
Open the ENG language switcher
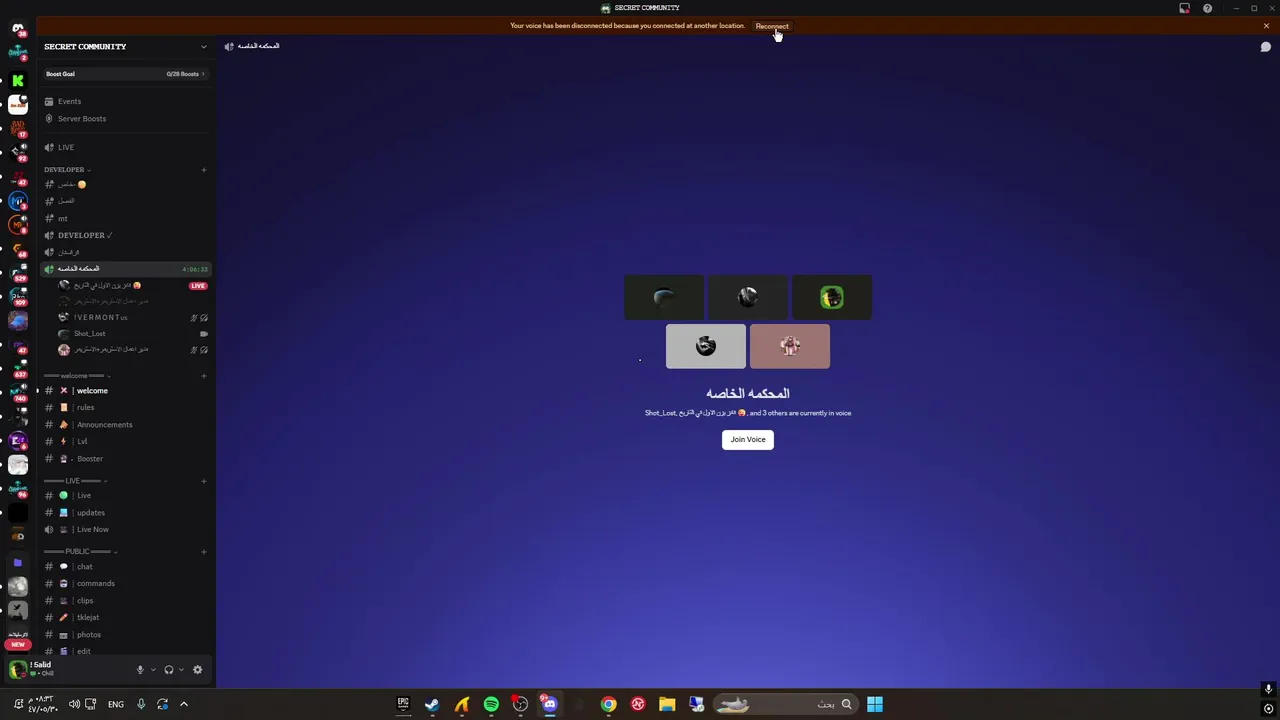pos(116,704)
